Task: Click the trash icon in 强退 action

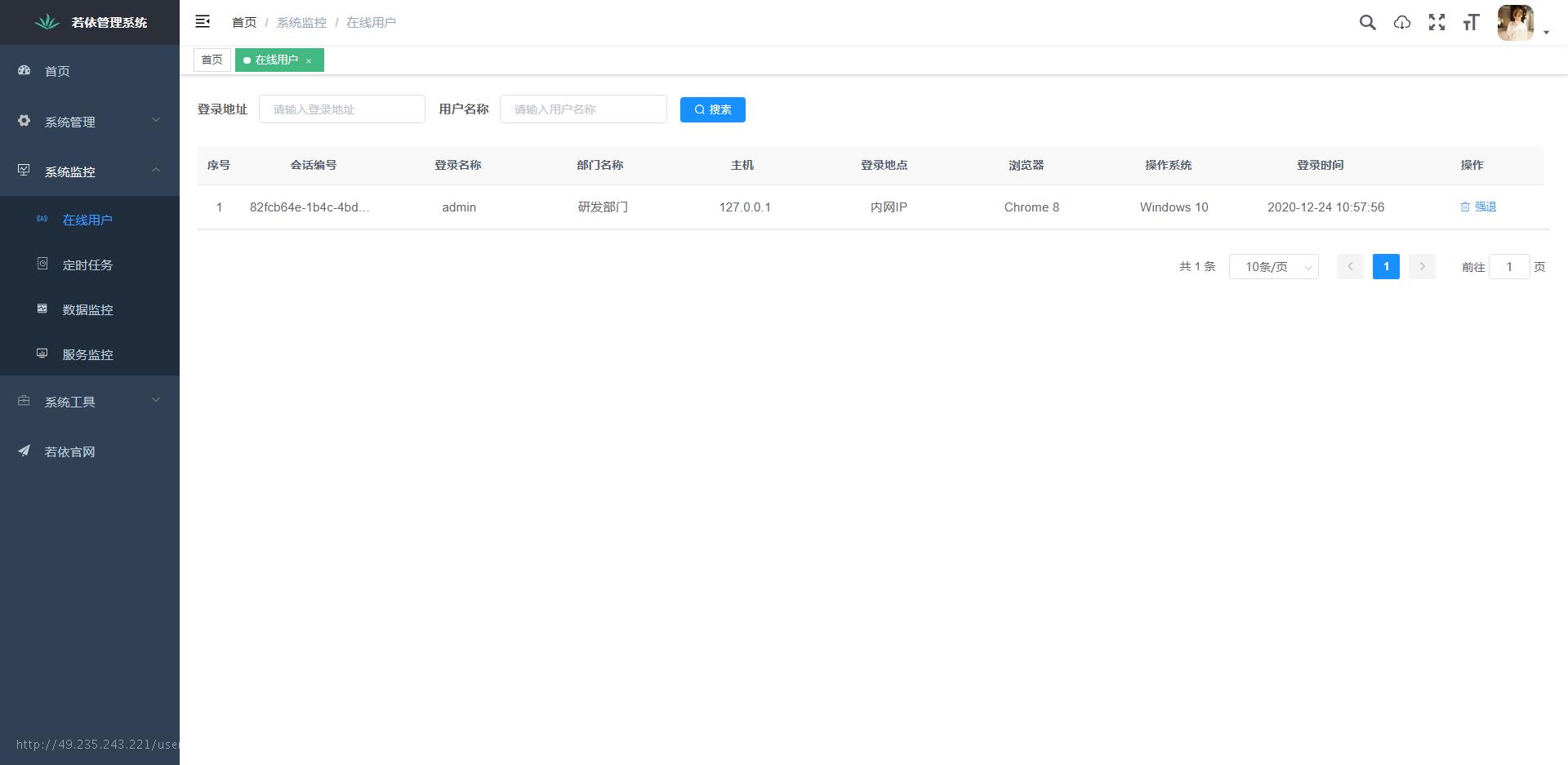Action: click(x=1465, y=207)
